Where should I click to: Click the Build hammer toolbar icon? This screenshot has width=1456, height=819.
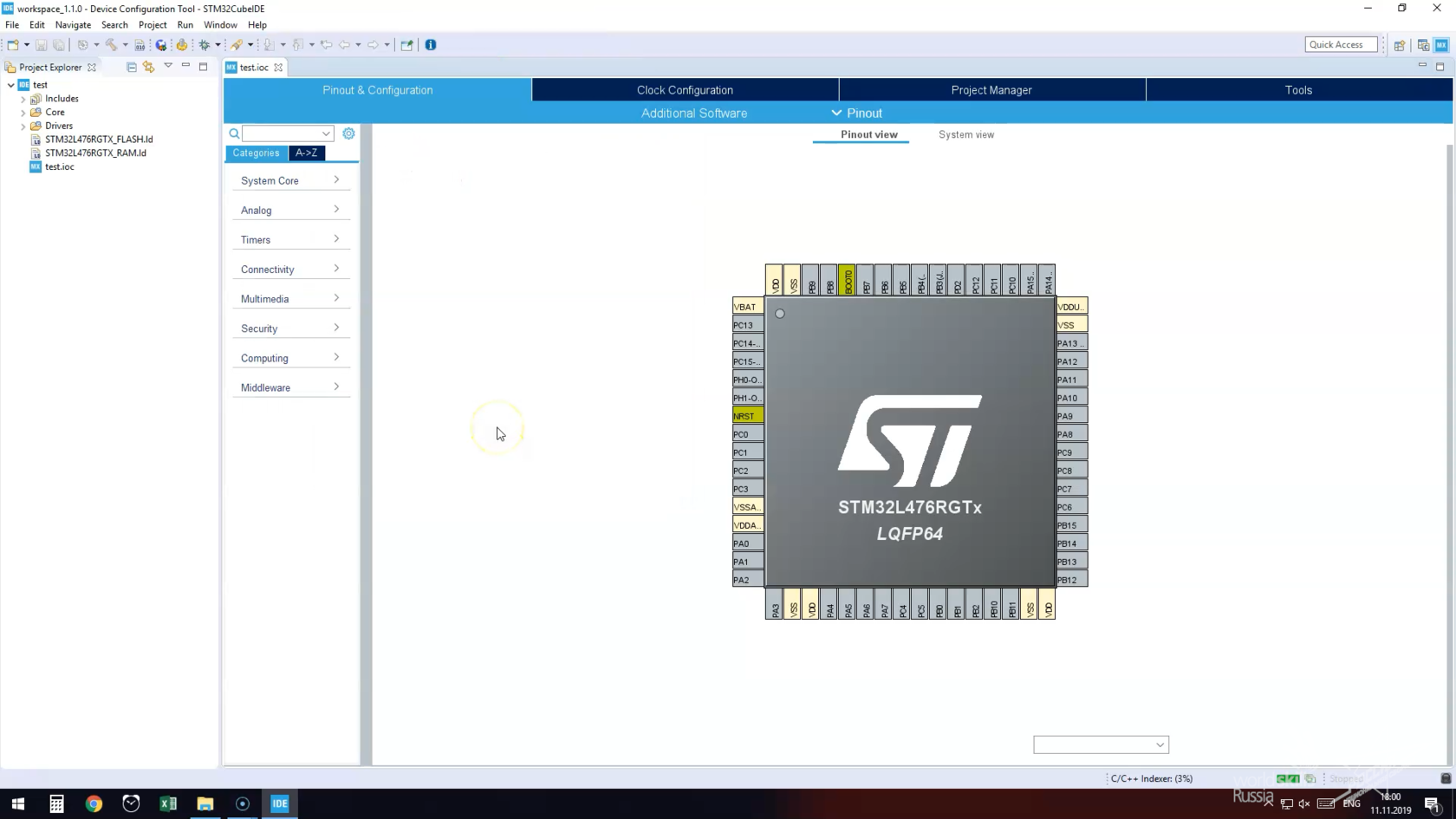pyautogui.click(x=111, y=44)
